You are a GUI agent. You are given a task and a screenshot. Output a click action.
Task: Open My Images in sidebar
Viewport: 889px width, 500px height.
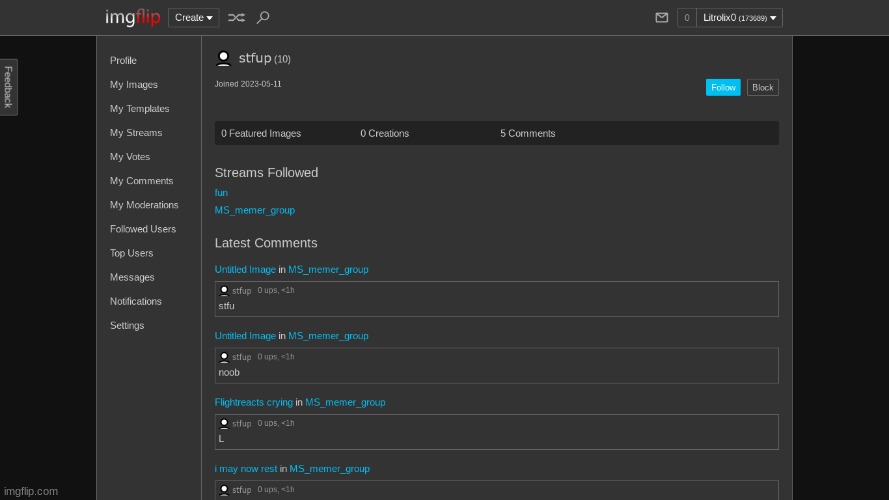134,85
